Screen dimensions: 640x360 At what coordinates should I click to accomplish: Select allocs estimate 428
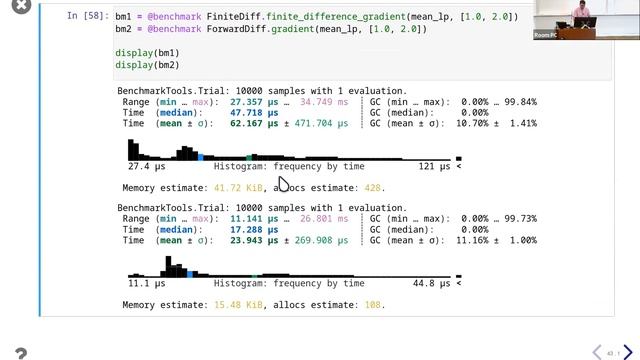tap(373, 188)
